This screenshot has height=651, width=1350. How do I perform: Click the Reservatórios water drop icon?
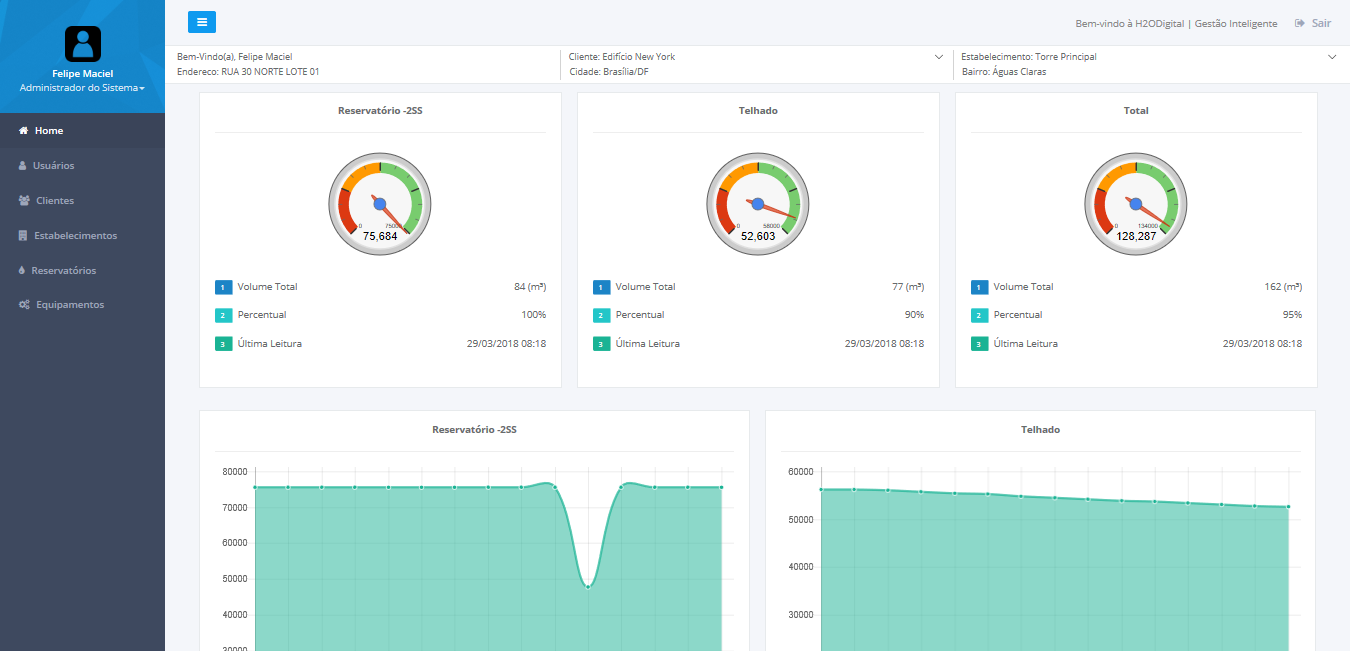(x=22, y=271)
